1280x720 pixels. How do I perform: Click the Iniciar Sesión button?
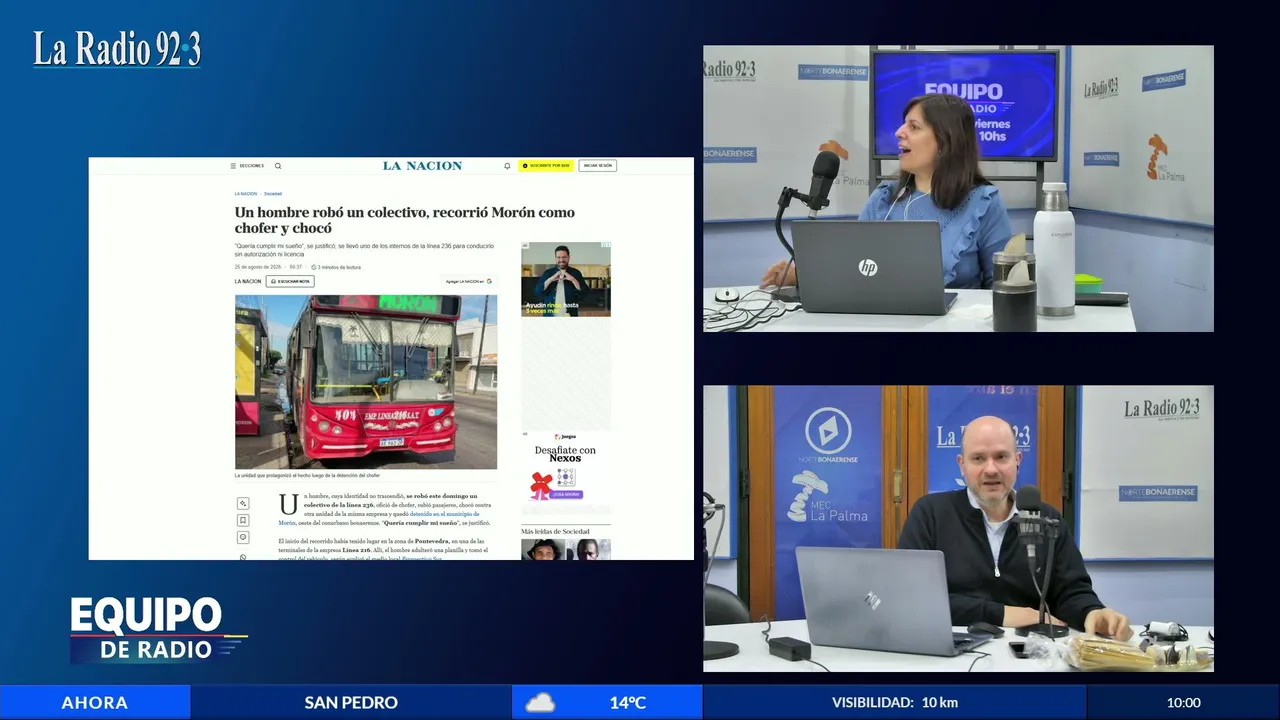[x=598, y=166]
